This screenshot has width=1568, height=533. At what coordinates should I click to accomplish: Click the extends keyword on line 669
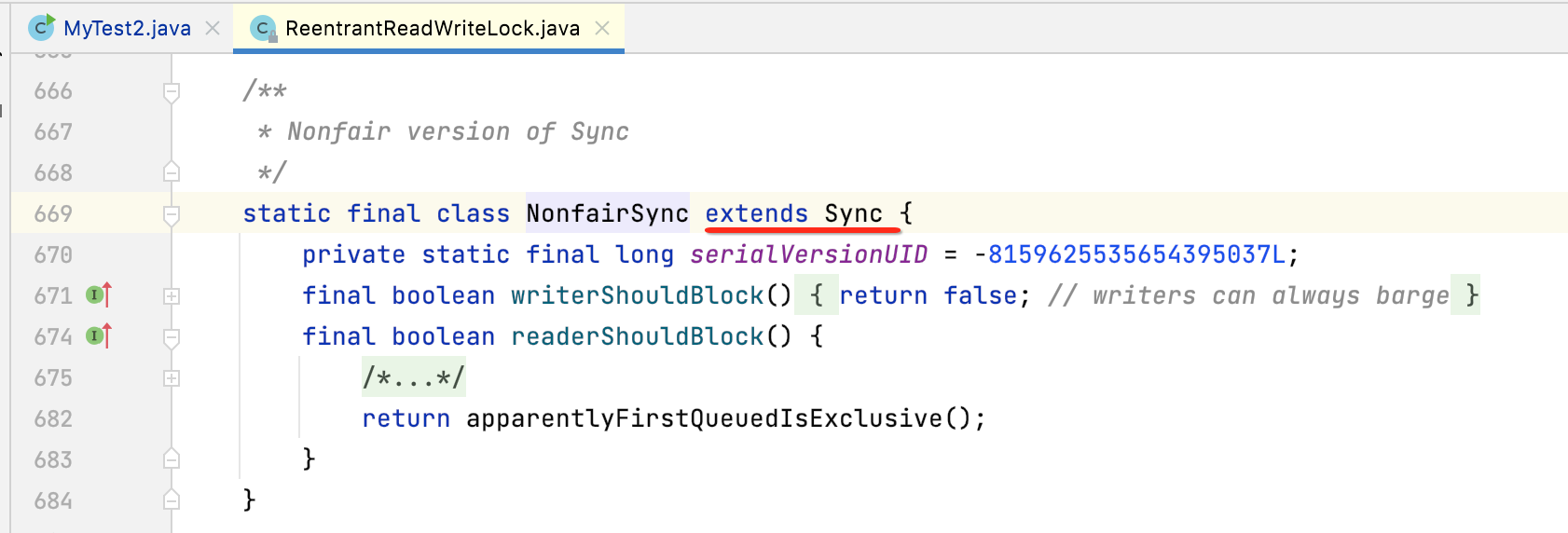(x=756, y=213)
